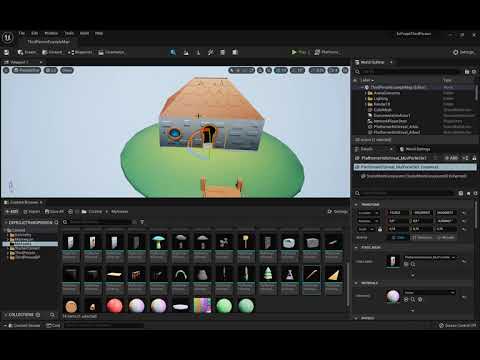The width and height of the screenshot is (480, 360).
Task: Click the Content Browser filter icon
Action: (142, 222)
